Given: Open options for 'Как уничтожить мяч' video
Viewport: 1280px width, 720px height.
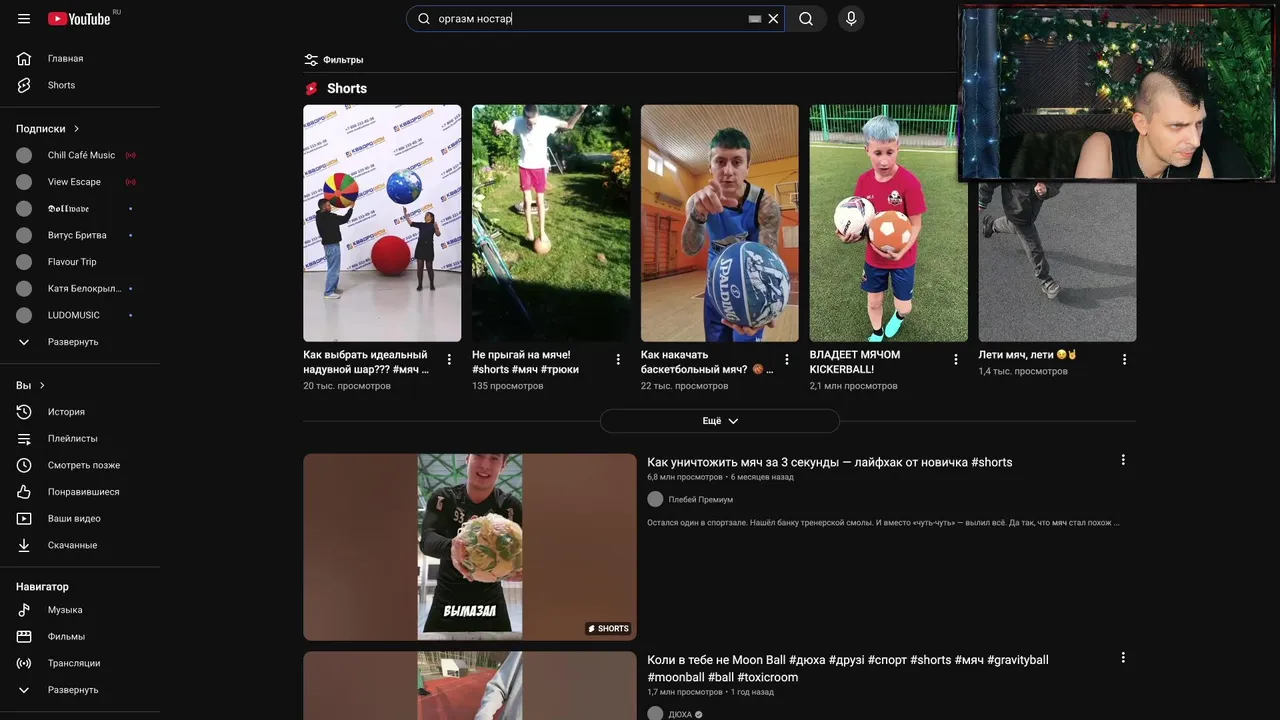Looking at the screenshot, I should click(1123, 460).
